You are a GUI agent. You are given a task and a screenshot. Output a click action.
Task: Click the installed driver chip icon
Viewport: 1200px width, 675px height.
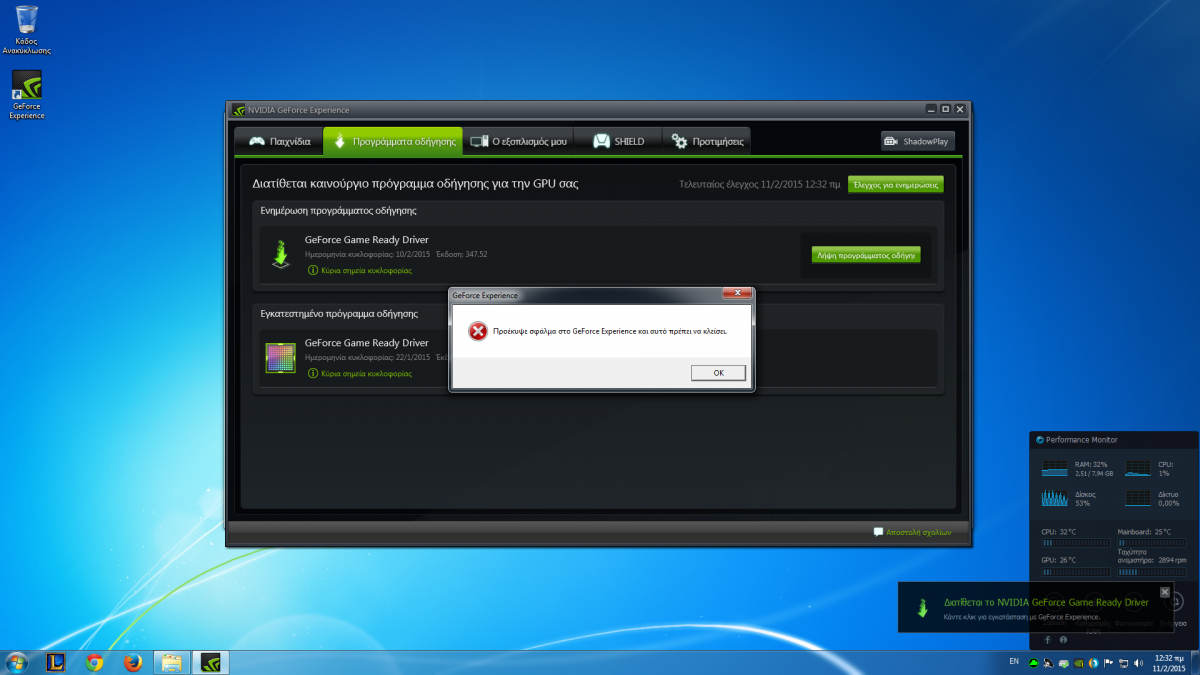click(280, 357)
